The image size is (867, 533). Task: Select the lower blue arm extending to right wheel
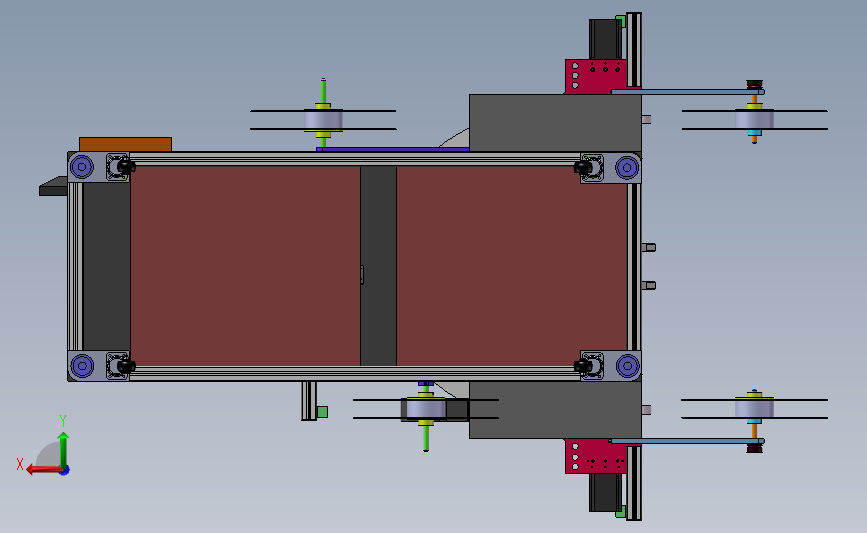tap(688, 441)
